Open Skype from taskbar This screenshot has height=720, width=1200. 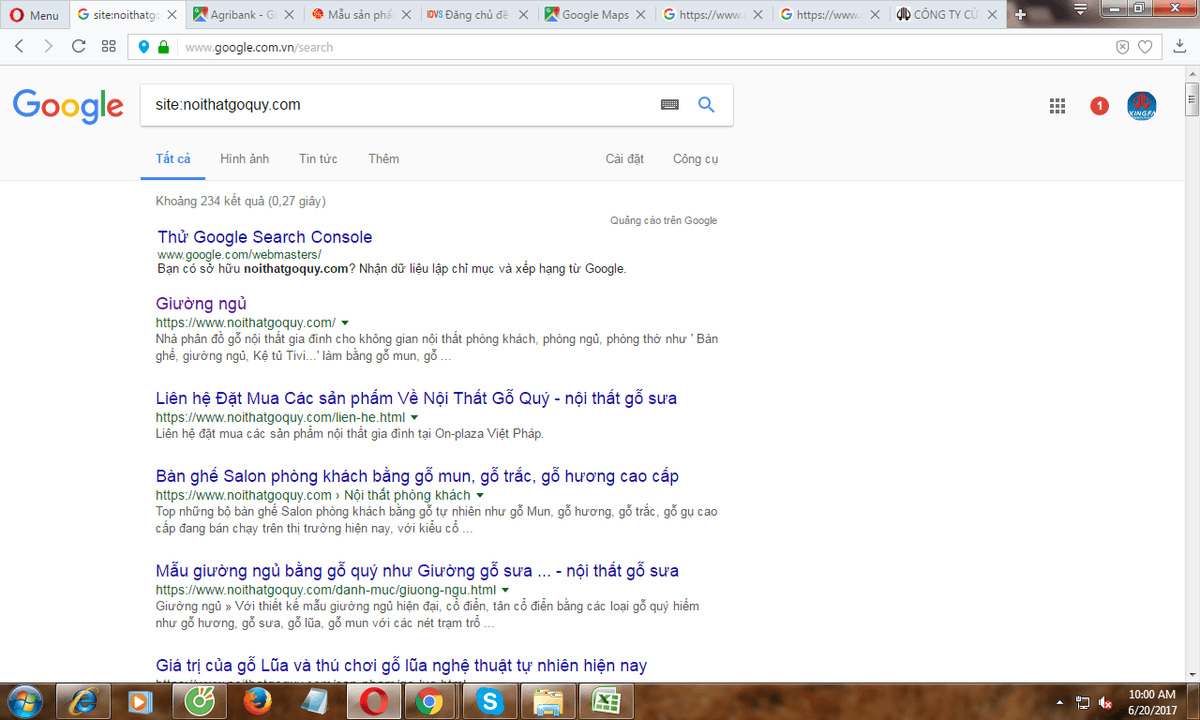[x=489, y=702]
